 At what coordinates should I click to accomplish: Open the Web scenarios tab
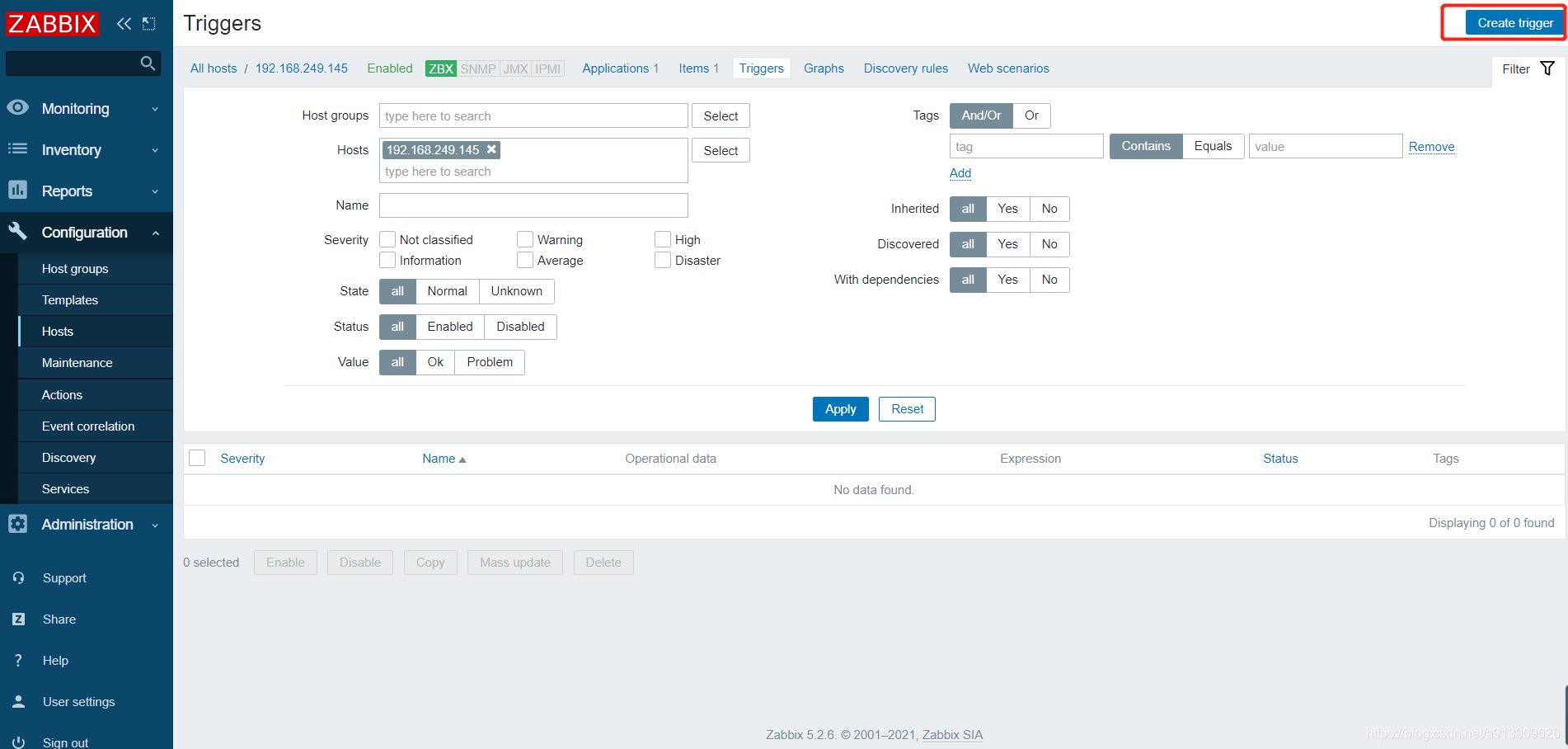point(1008,68)
